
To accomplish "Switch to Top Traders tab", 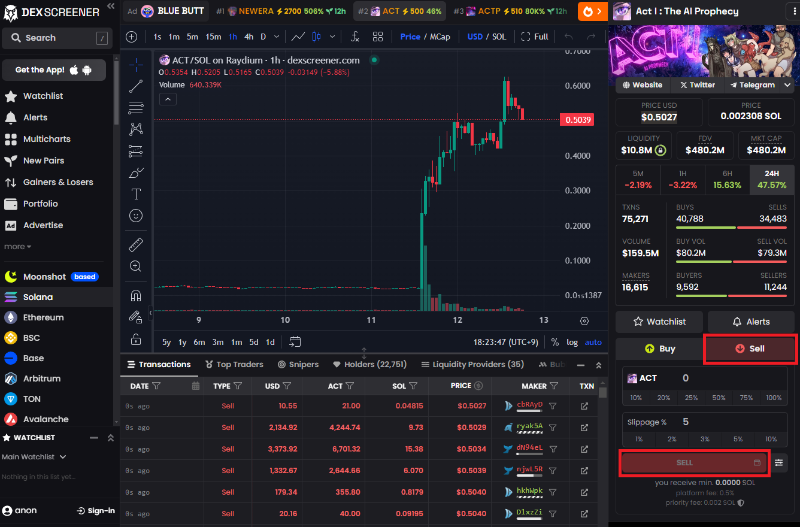I will click(235, 364).
